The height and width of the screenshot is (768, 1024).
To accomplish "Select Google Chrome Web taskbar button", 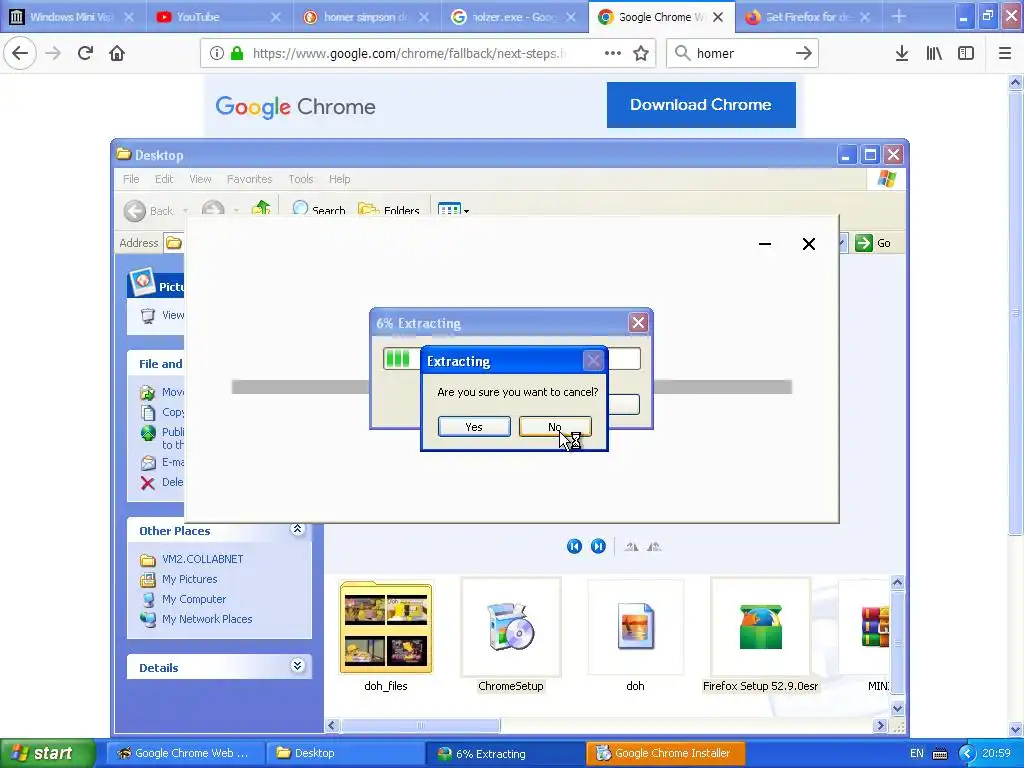I will [185, 753].
